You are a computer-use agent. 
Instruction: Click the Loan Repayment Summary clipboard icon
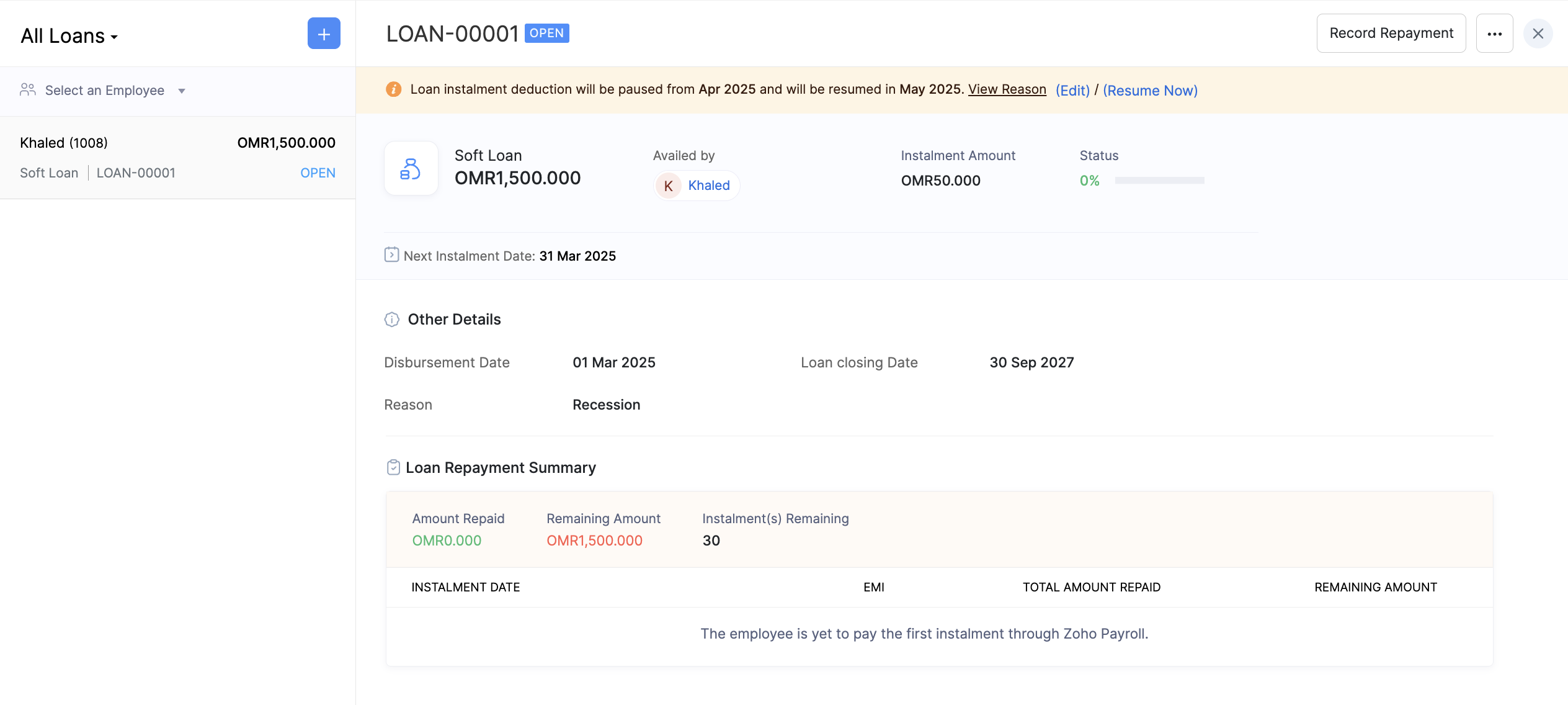pos(393,467)
